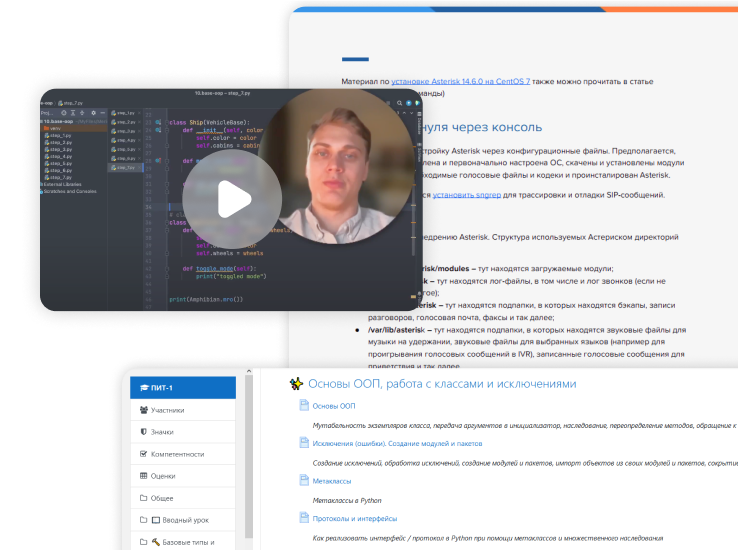Open the 'установить sngrep' link in the article
This screenshot has width=738, height=550.
click(467, 195)
